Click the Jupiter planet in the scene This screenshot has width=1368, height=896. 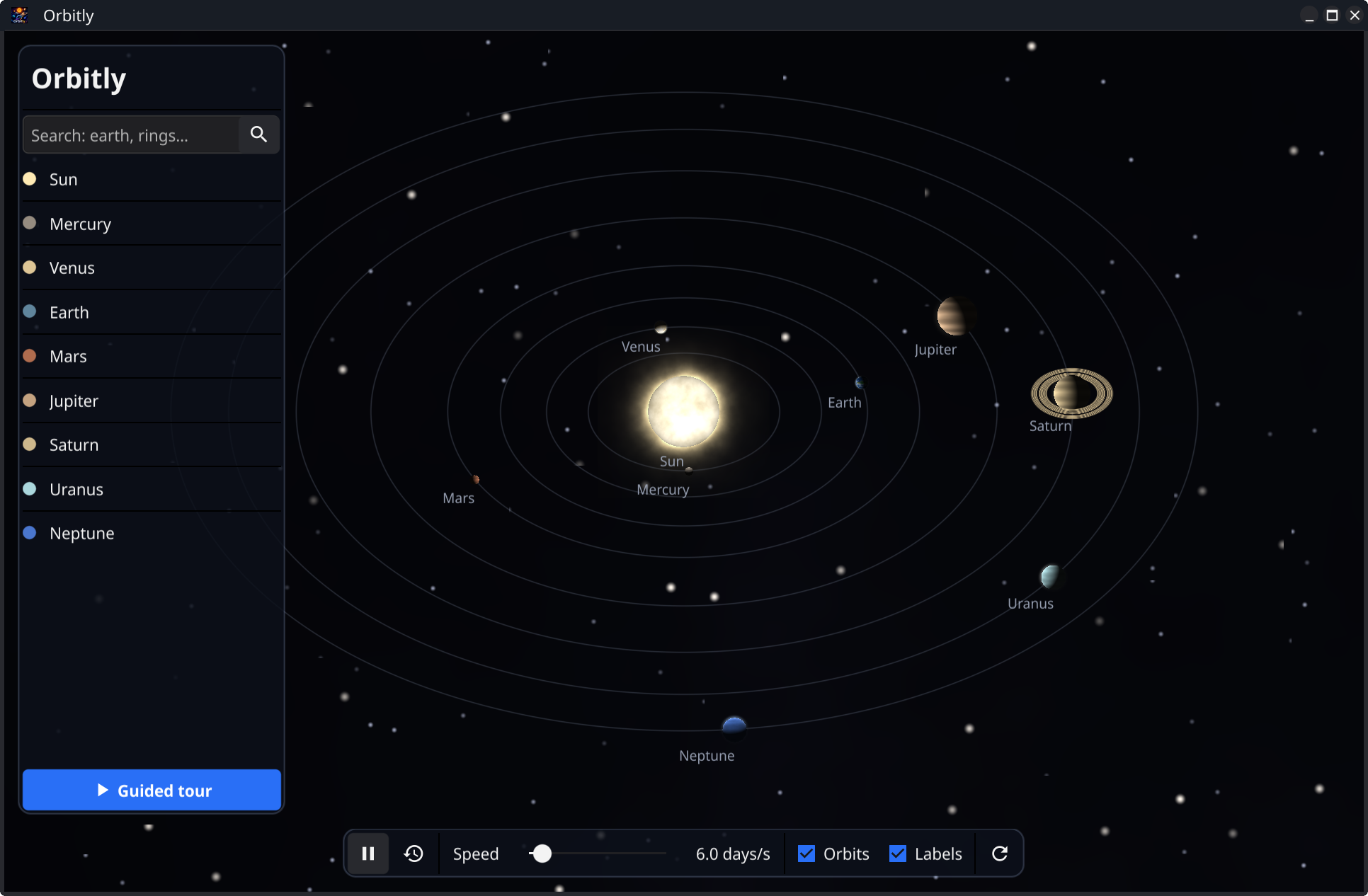point(955,316)
